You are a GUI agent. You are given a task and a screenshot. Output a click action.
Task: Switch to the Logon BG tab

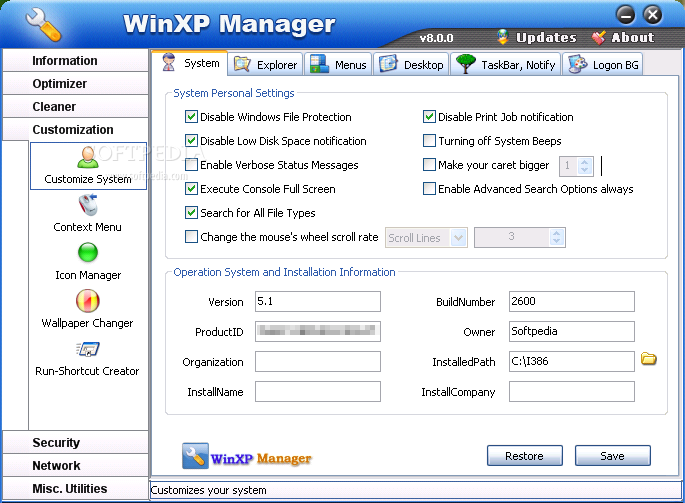coord(603,64)
